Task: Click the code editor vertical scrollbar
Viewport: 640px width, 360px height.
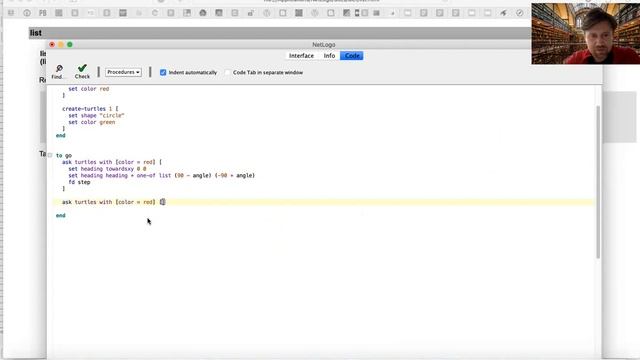Action: pyautogui.click(x=598, y=182)
